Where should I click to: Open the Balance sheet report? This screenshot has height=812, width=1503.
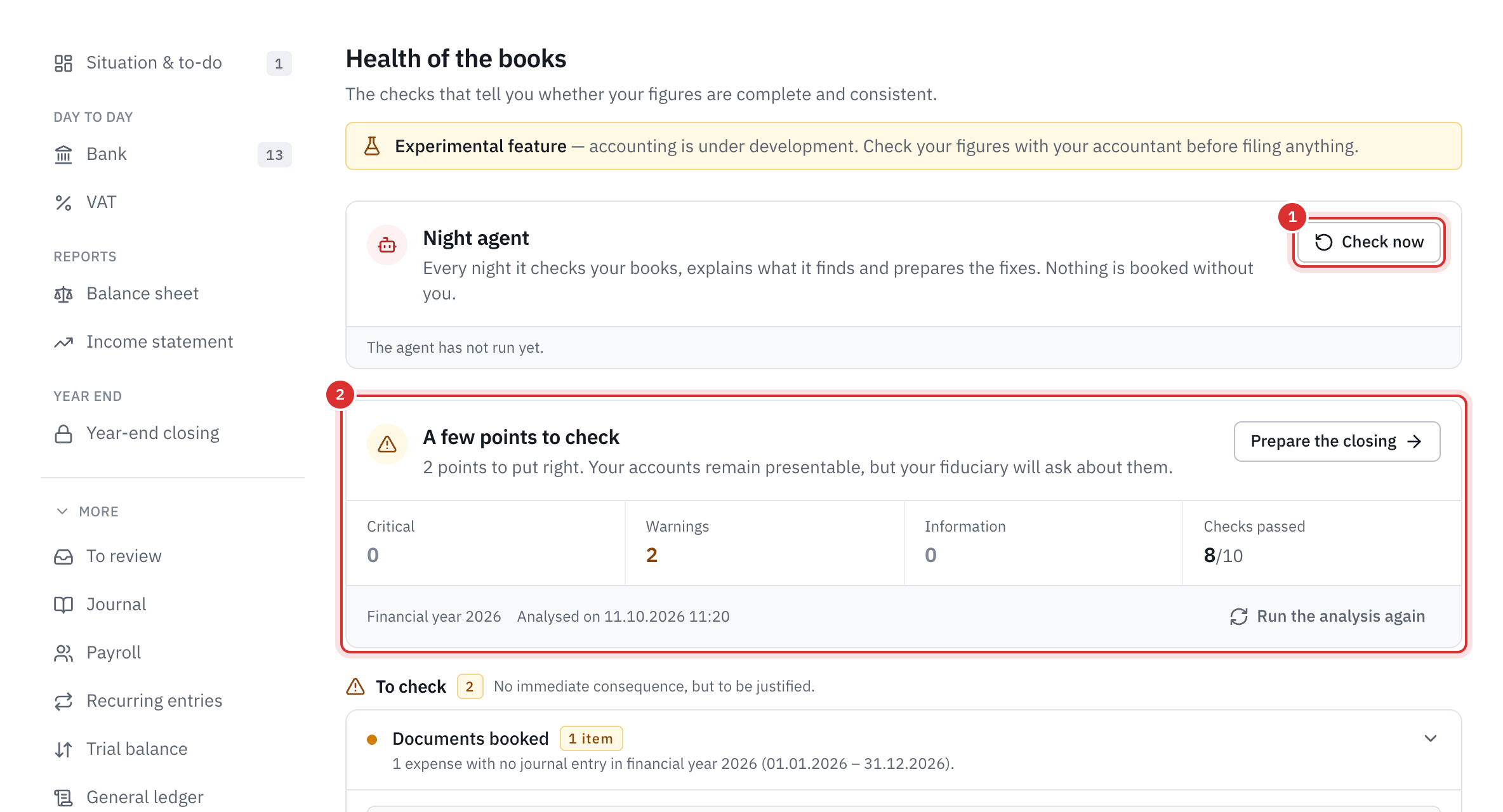173,294
